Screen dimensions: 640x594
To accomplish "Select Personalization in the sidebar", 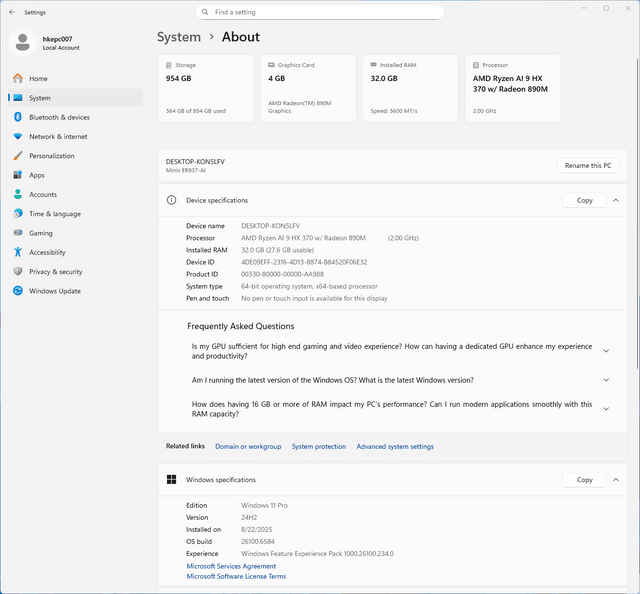I will pos(76,156).
